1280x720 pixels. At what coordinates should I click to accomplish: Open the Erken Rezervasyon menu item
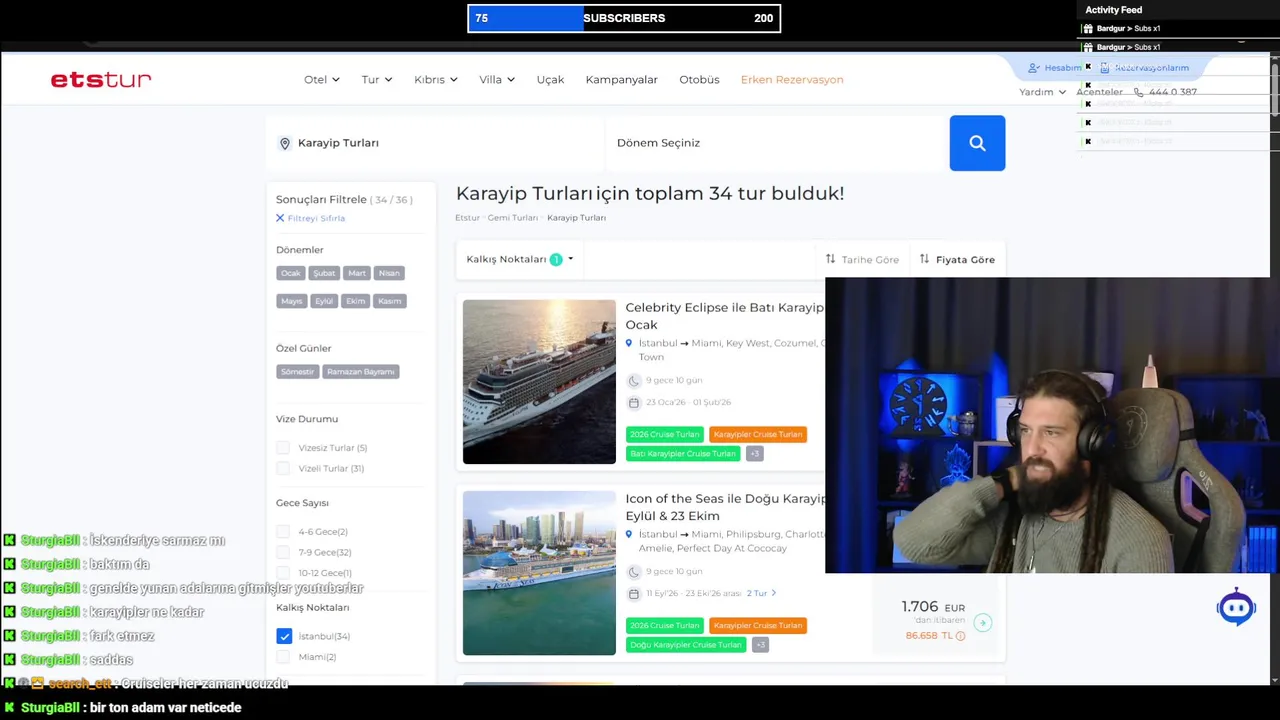(x=792, y=80)
